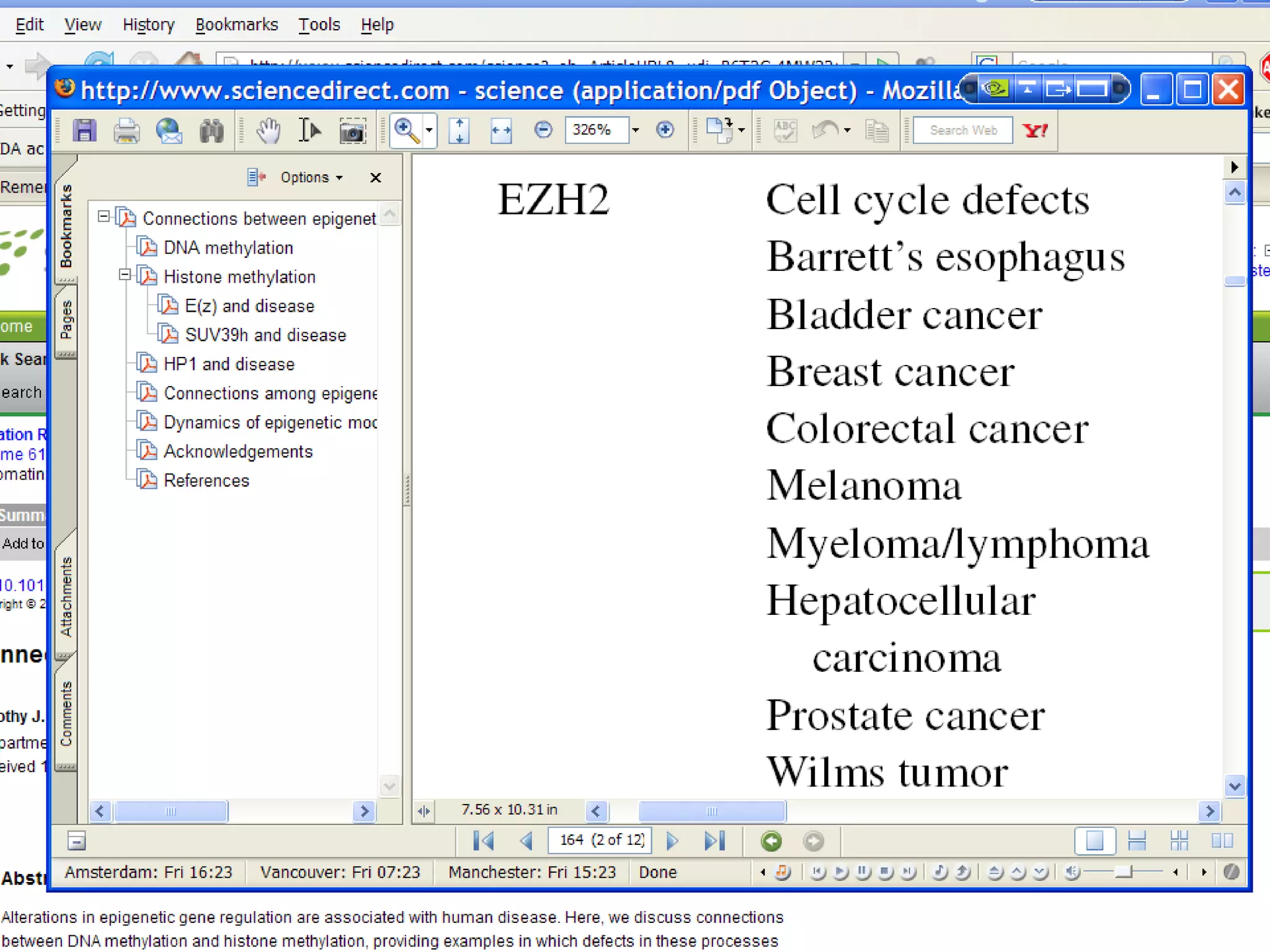1270x952 pixels.
Task: Click the bookmarks panel horizontal scrollbar
Action: click(x=171, y=811)
